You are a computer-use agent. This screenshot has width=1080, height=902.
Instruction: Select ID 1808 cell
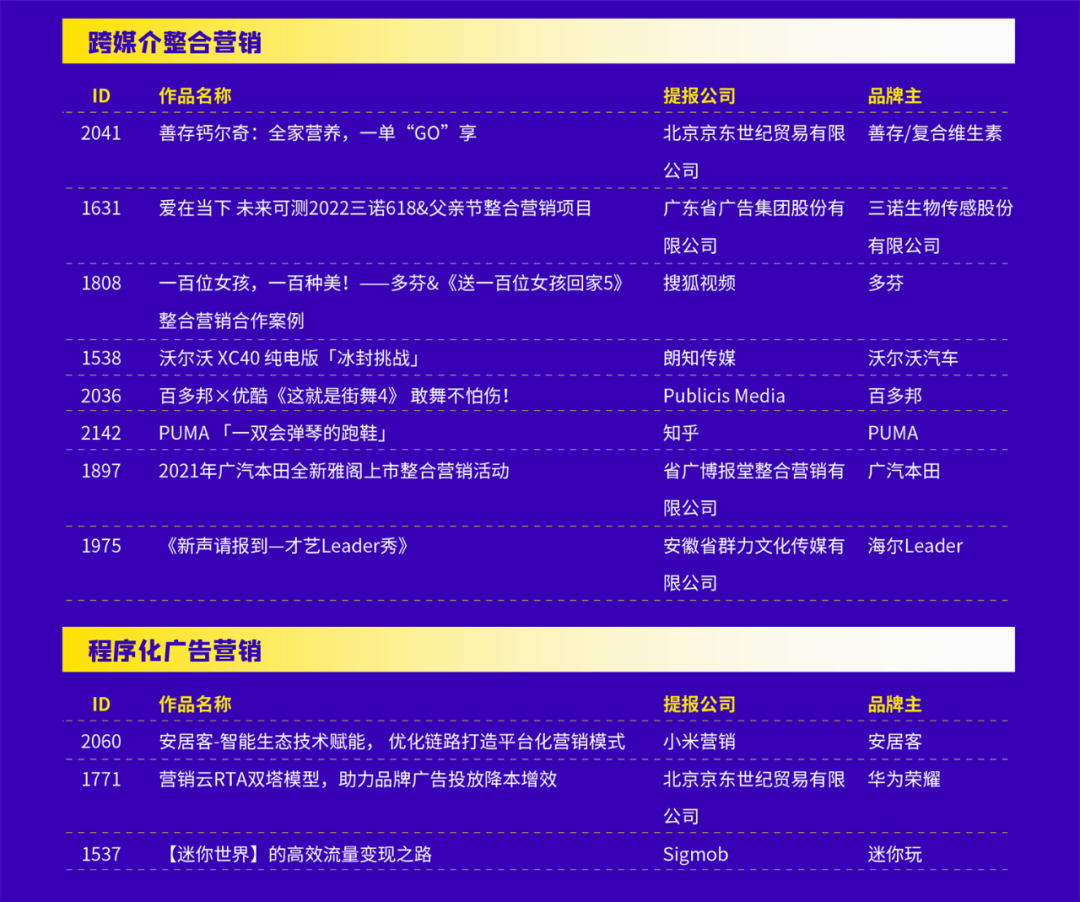(101, 283)
